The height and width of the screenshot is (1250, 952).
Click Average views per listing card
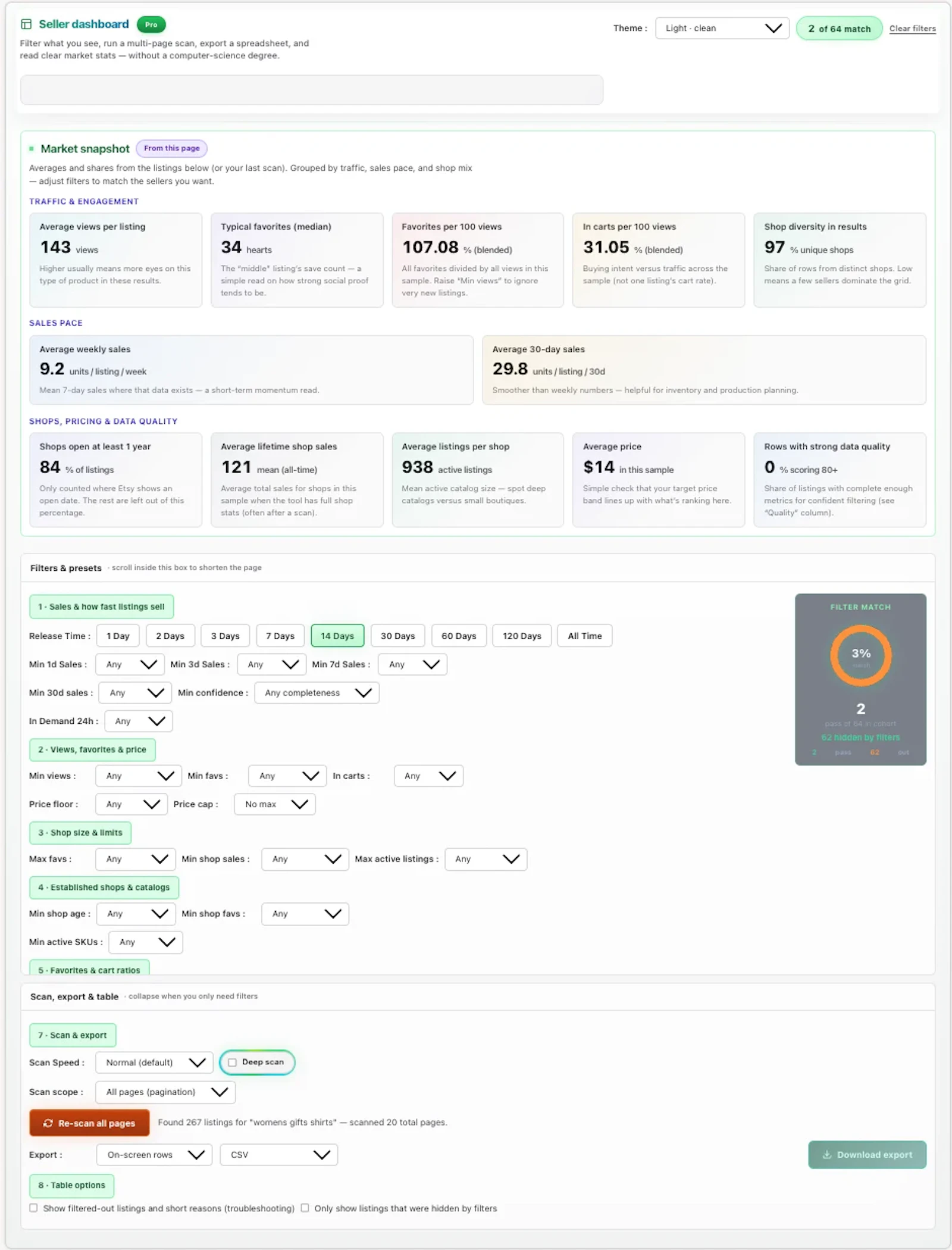(115, 260)
